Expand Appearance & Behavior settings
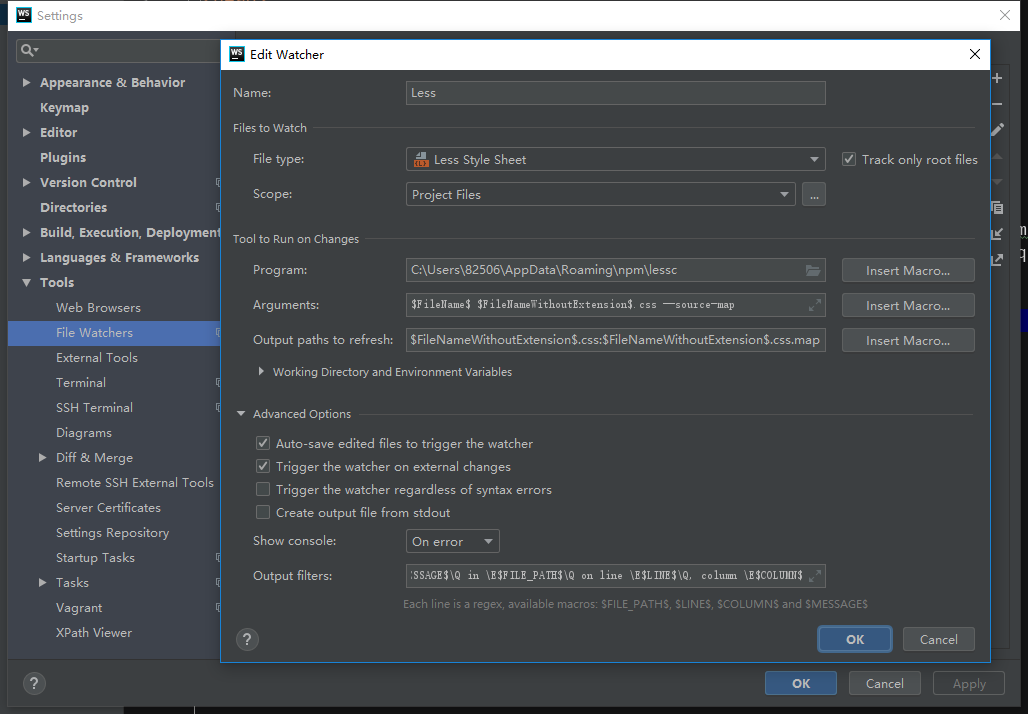 (26, 82)
